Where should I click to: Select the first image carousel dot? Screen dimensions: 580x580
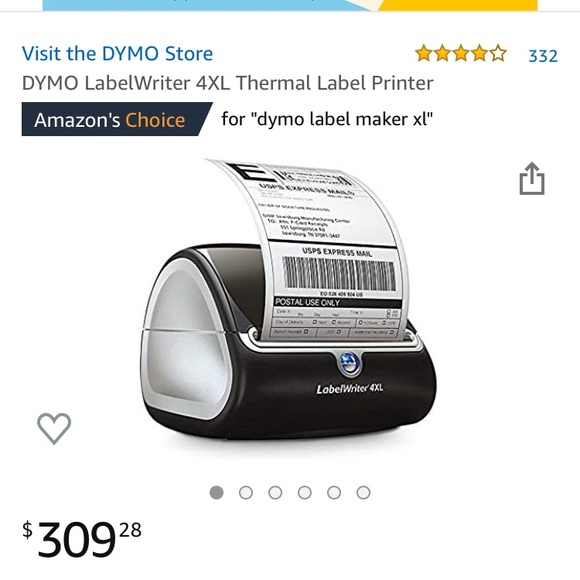[216, 492]
